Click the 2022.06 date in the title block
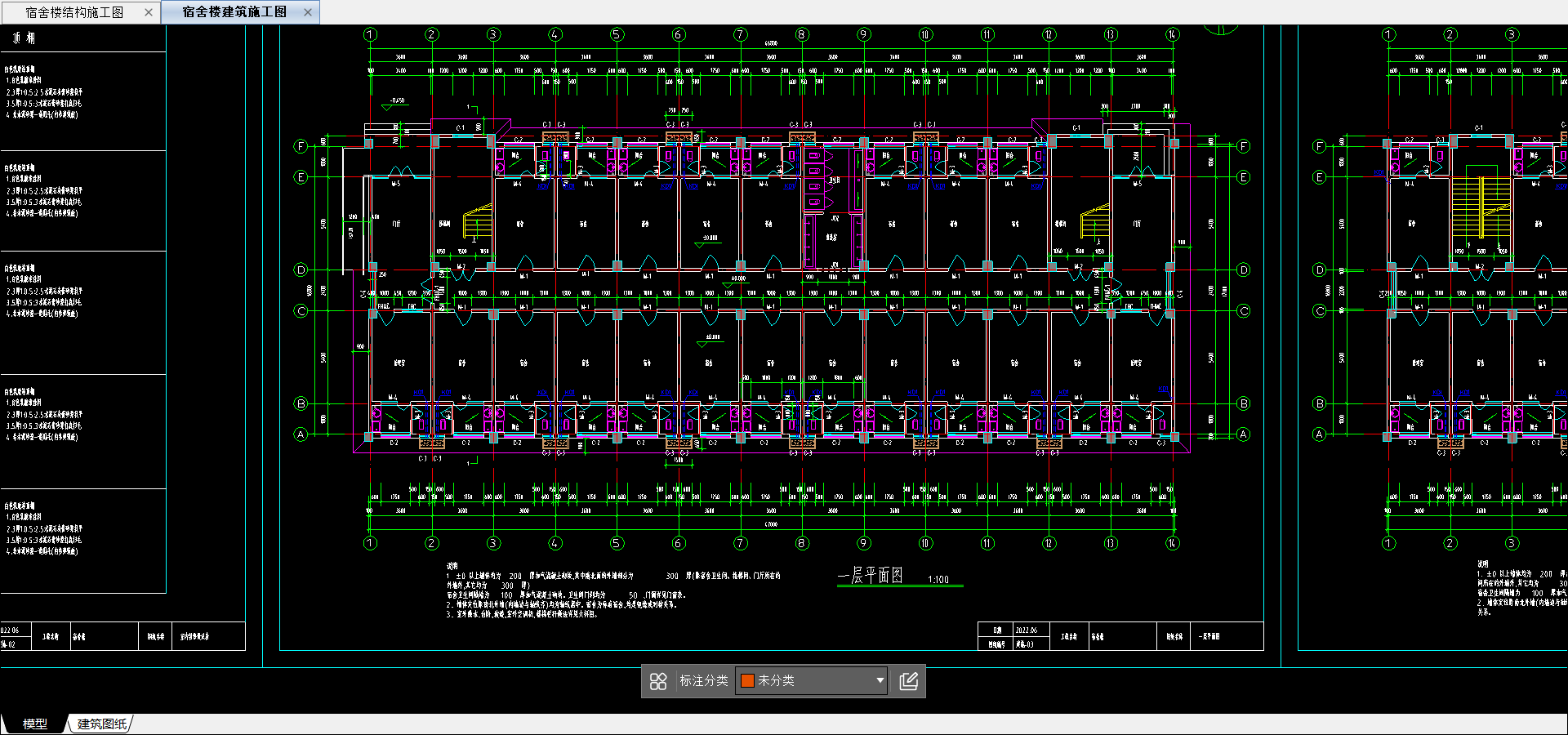The width and height of the screenshot is (1568, 735). point(1027,630)
